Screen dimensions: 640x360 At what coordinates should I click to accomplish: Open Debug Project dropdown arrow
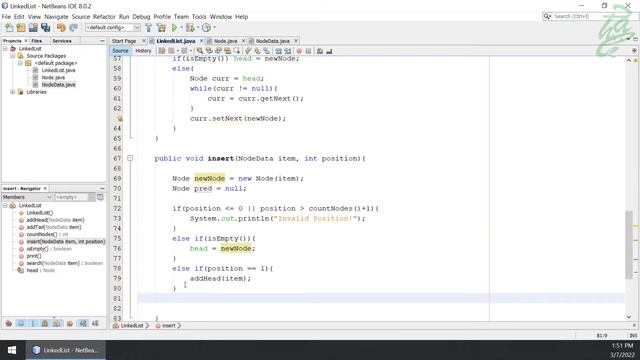pyautogui.click(x=198, y=27)
